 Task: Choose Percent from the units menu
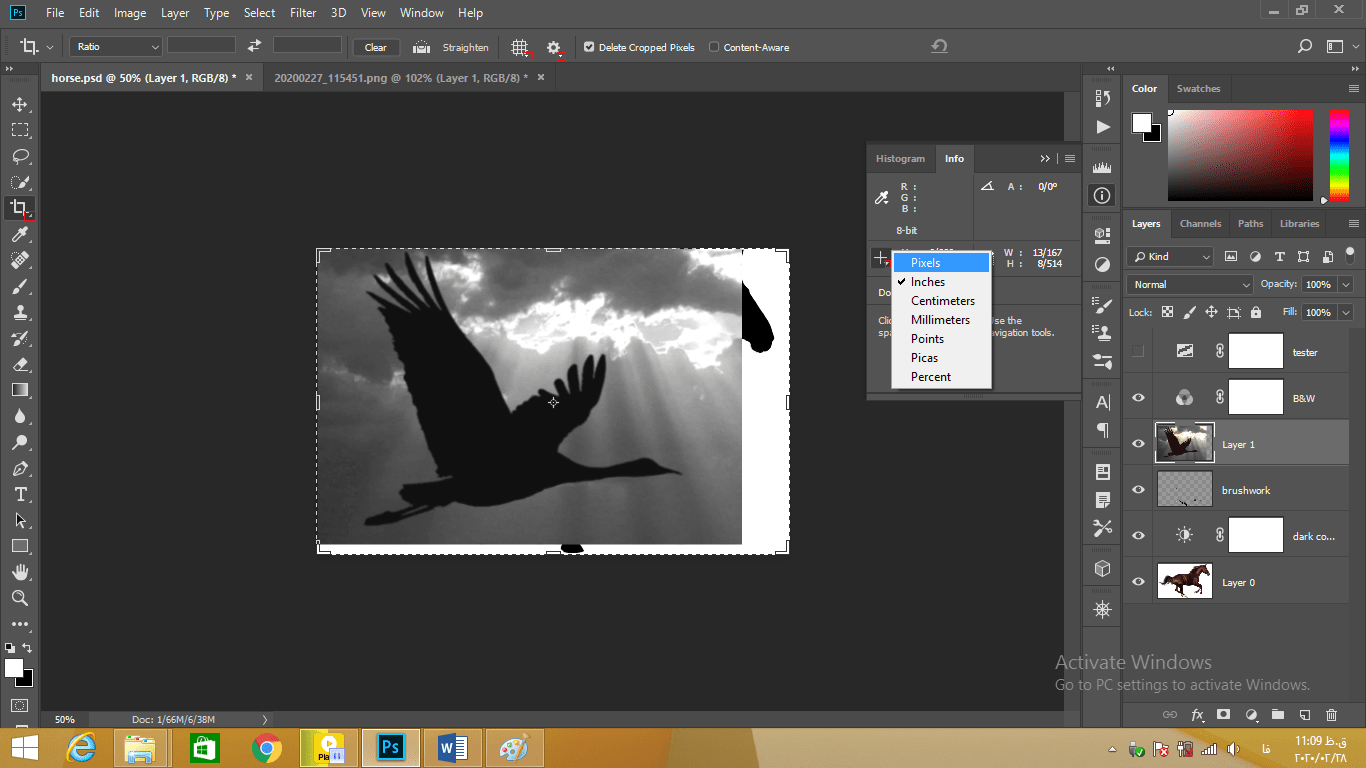coord(940,377)
